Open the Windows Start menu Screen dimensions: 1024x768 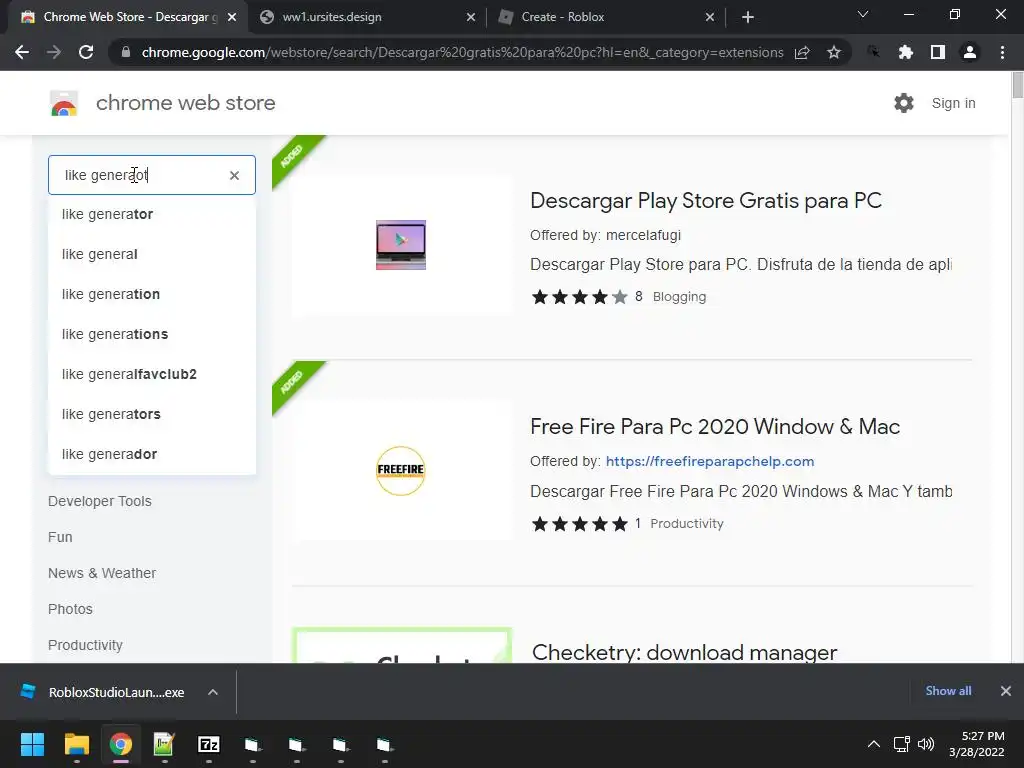point(32,744)
